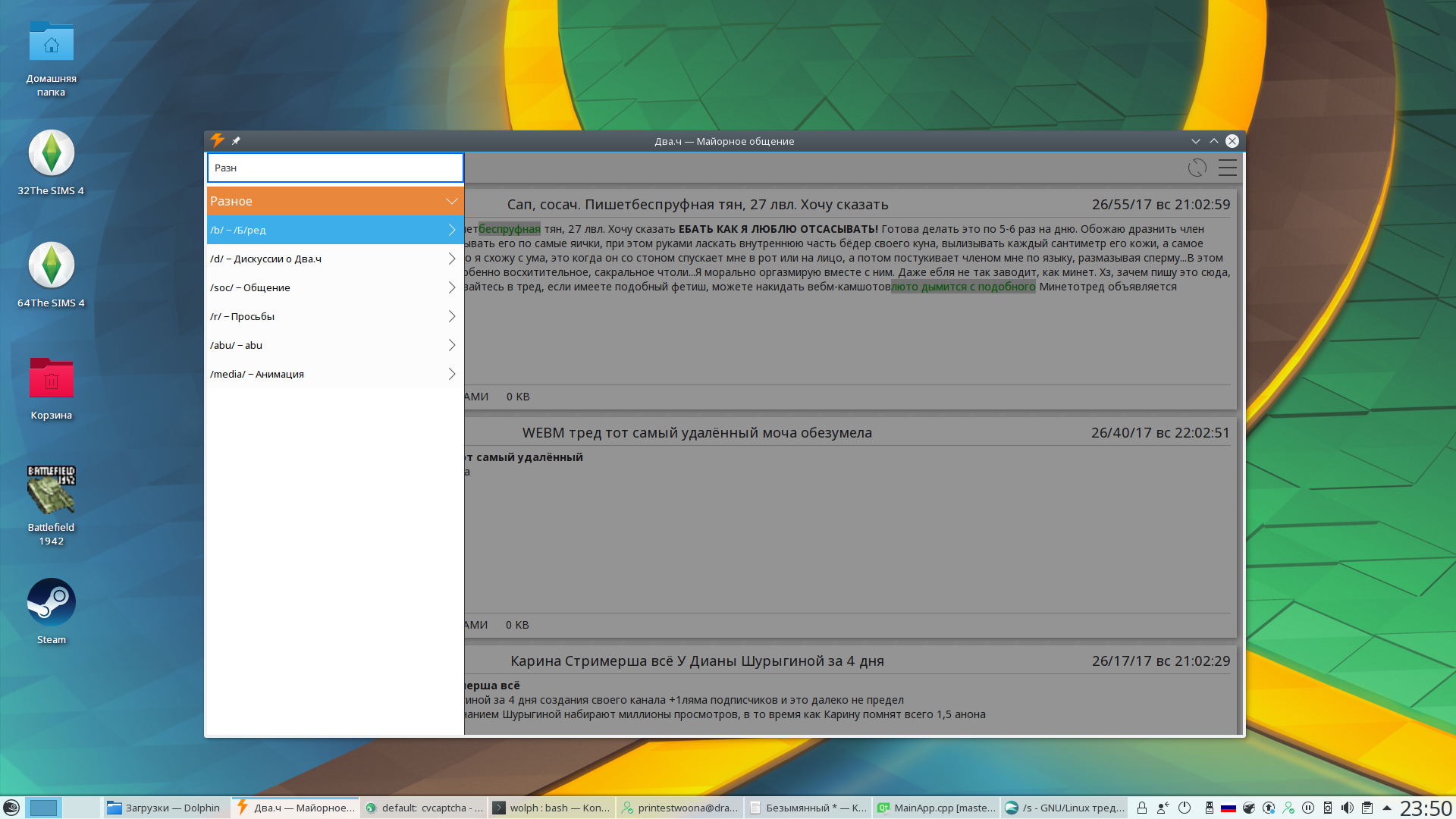Click the KDE Connect phone tray icon

coord(1328,808)
